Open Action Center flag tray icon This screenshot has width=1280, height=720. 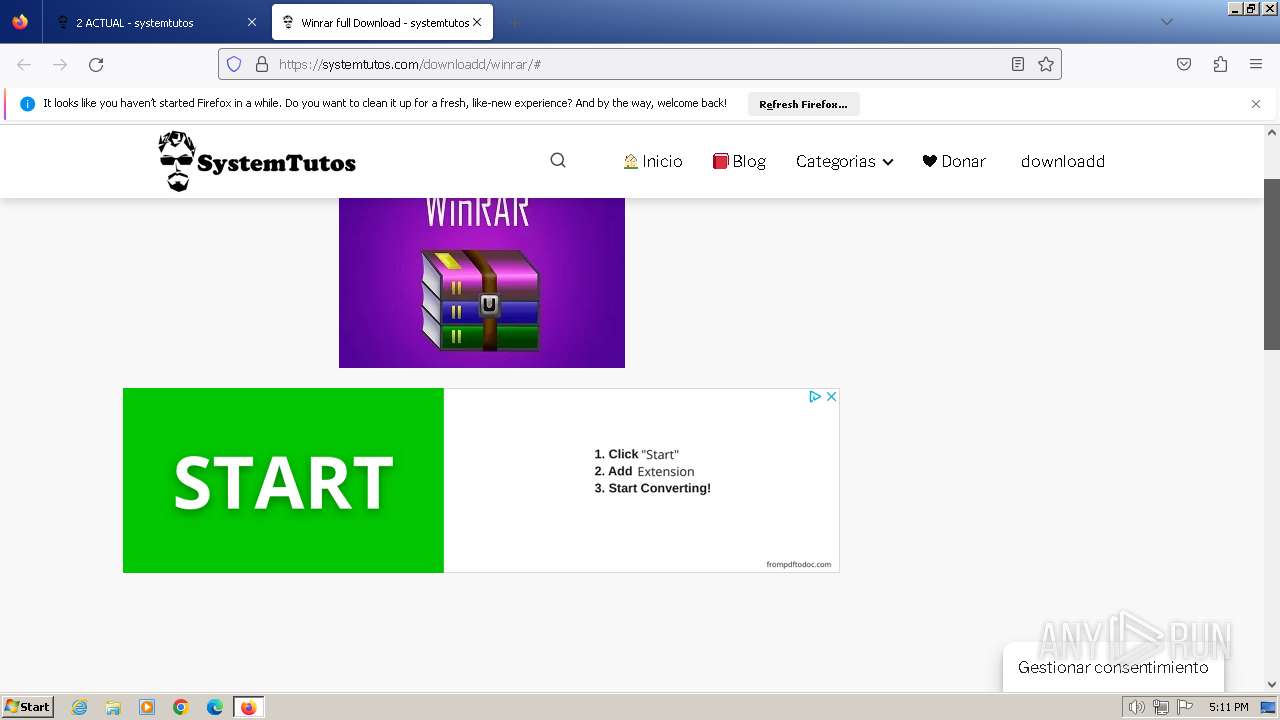[1183, 707]
